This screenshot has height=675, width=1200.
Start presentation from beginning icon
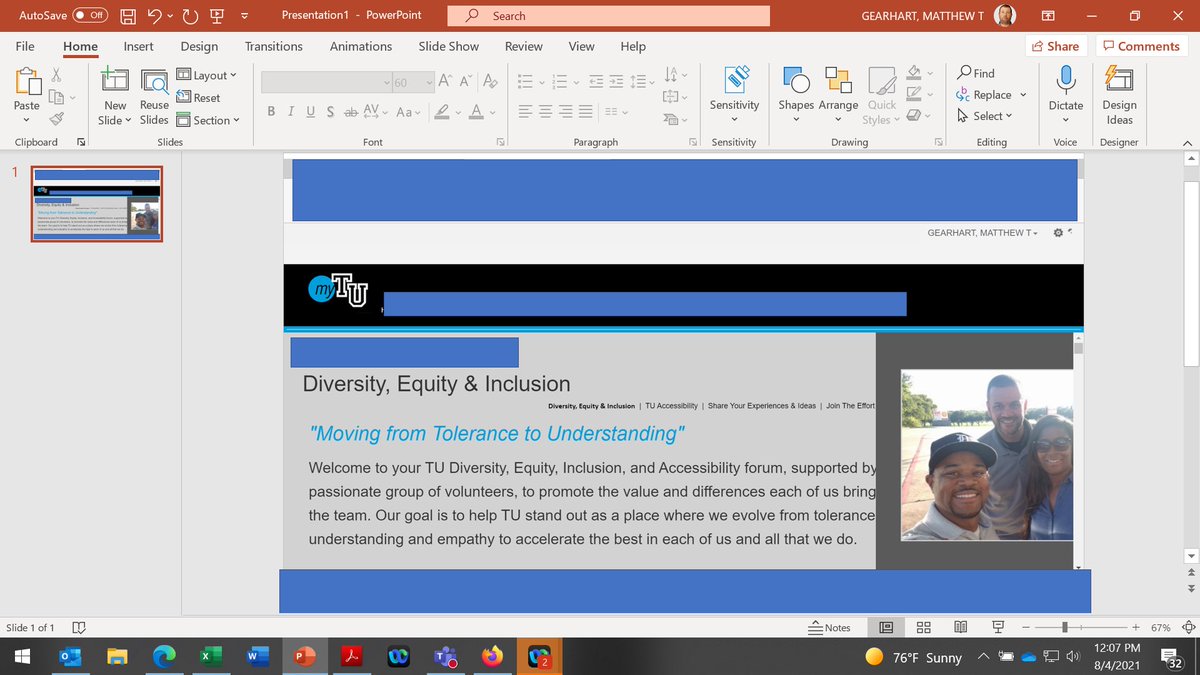[x=217, y=16]
